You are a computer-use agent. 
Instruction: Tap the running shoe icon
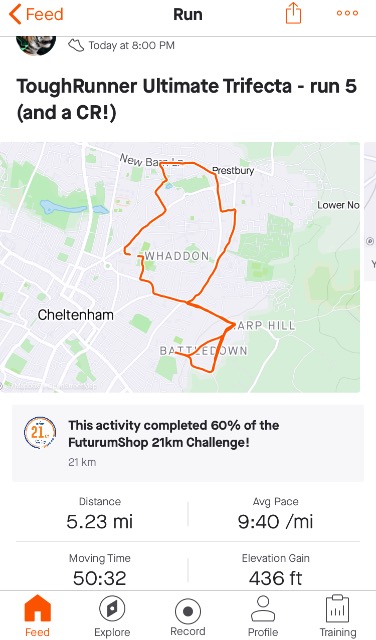pos(76,45)
